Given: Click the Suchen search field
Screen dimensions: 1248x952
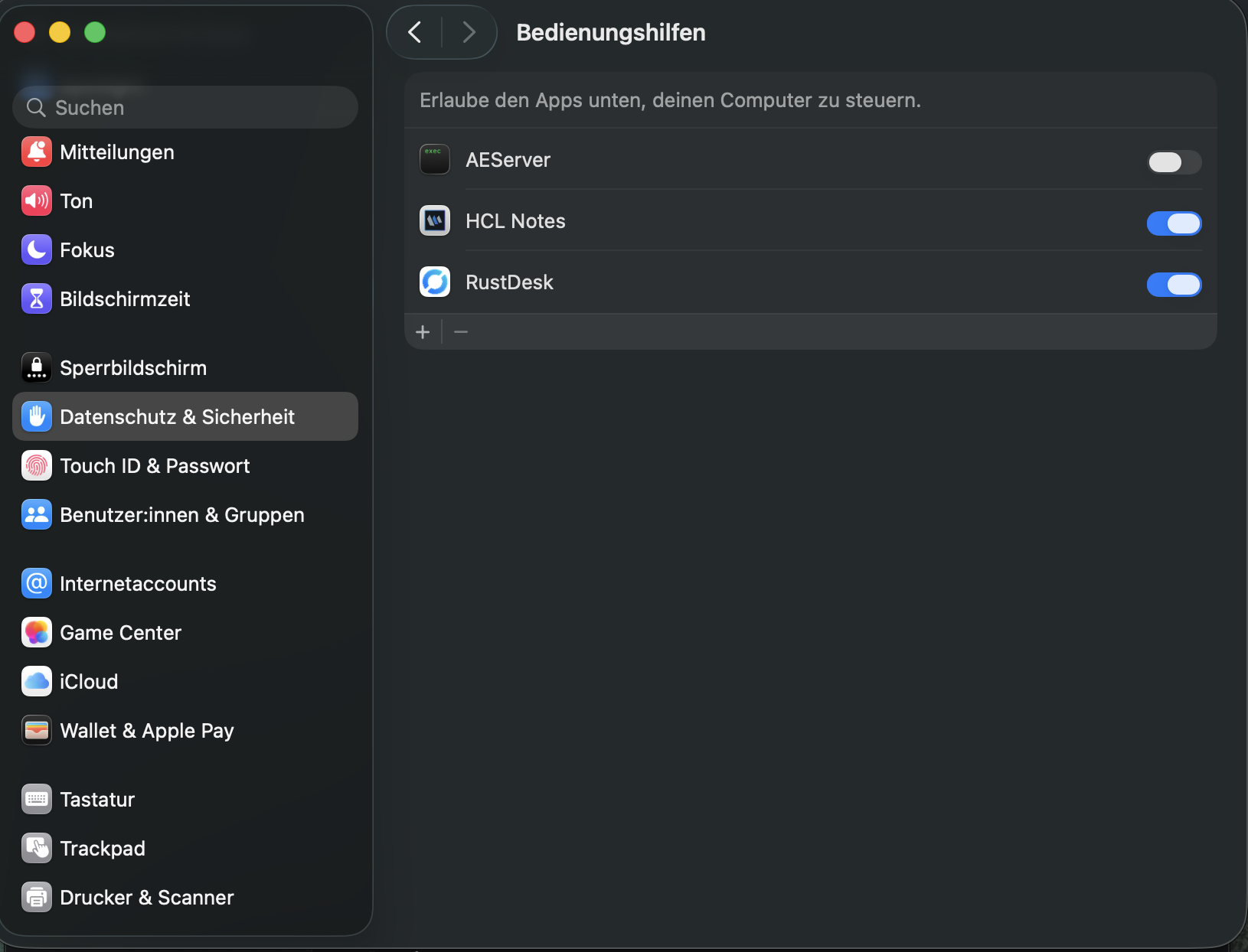Looking at the screenshot, I should coord(185,108).
